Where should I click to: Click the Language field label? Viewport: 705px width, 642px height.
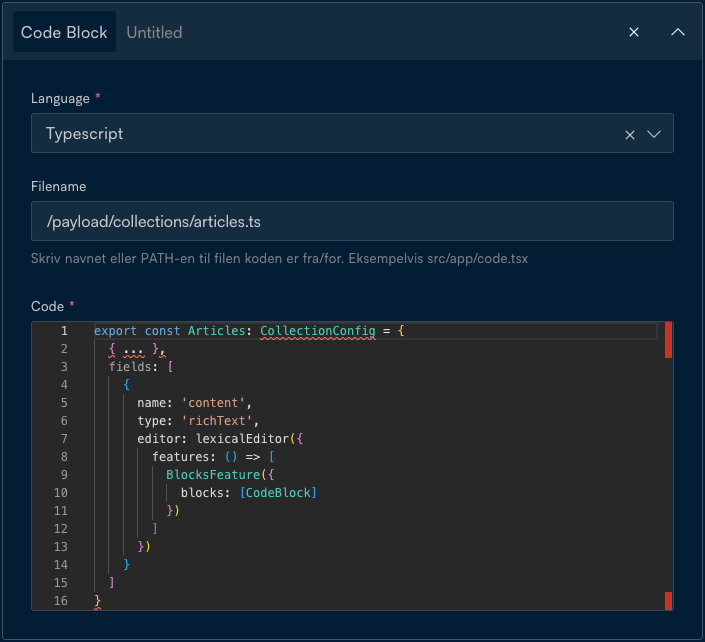pos(60,98)
